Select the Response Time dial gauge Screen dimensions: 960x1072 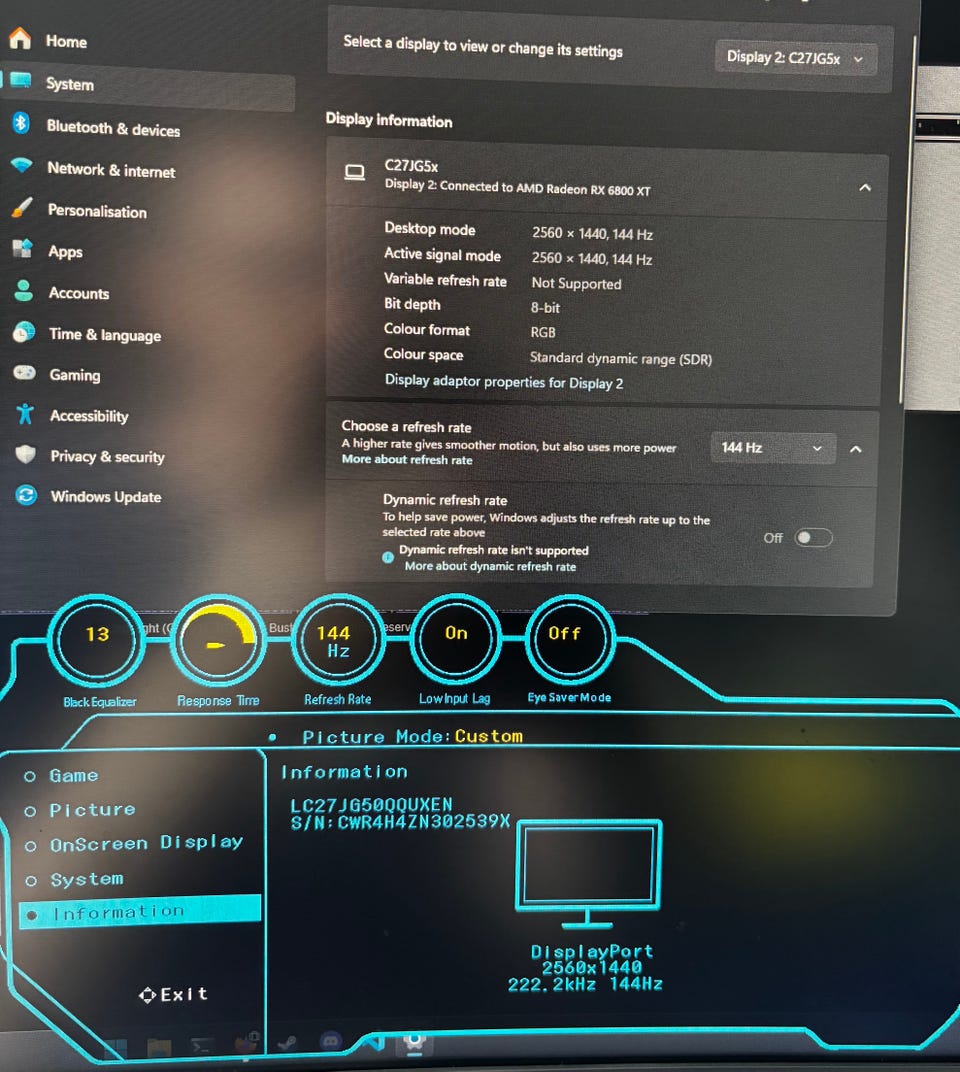[x=217, y=640]
